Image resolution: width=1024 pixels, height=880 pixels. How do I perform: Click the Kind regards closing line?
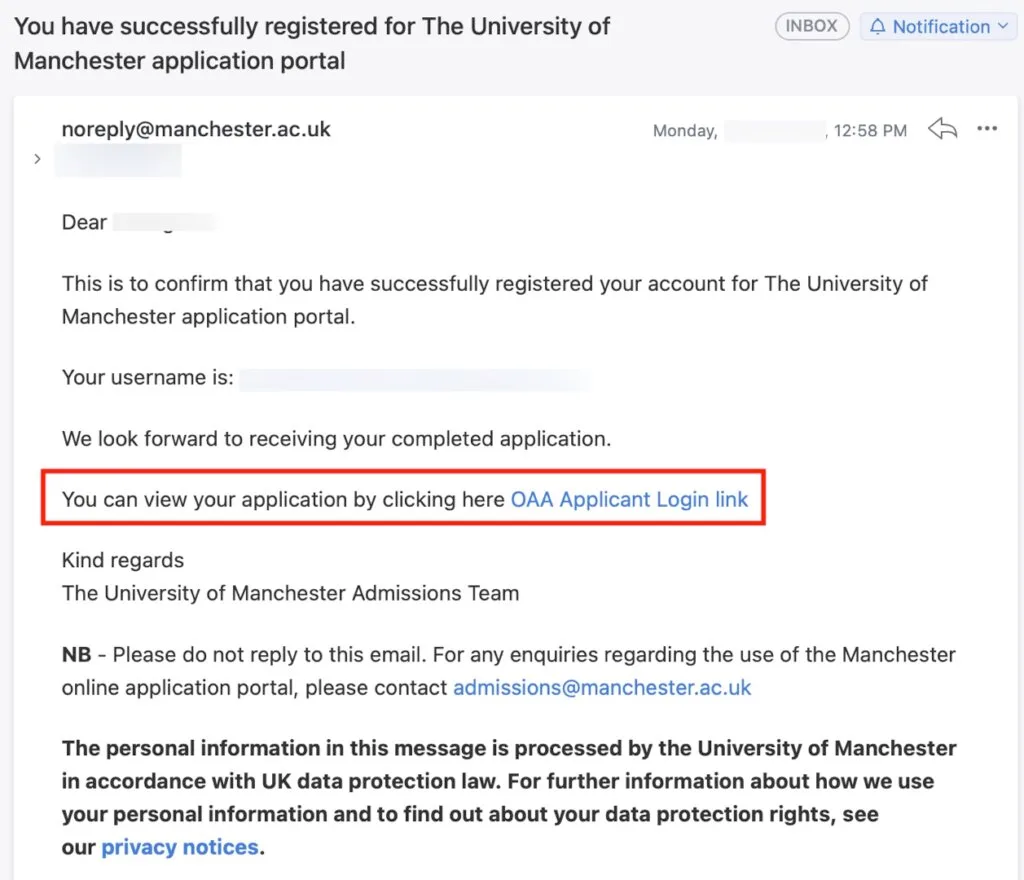123,560
